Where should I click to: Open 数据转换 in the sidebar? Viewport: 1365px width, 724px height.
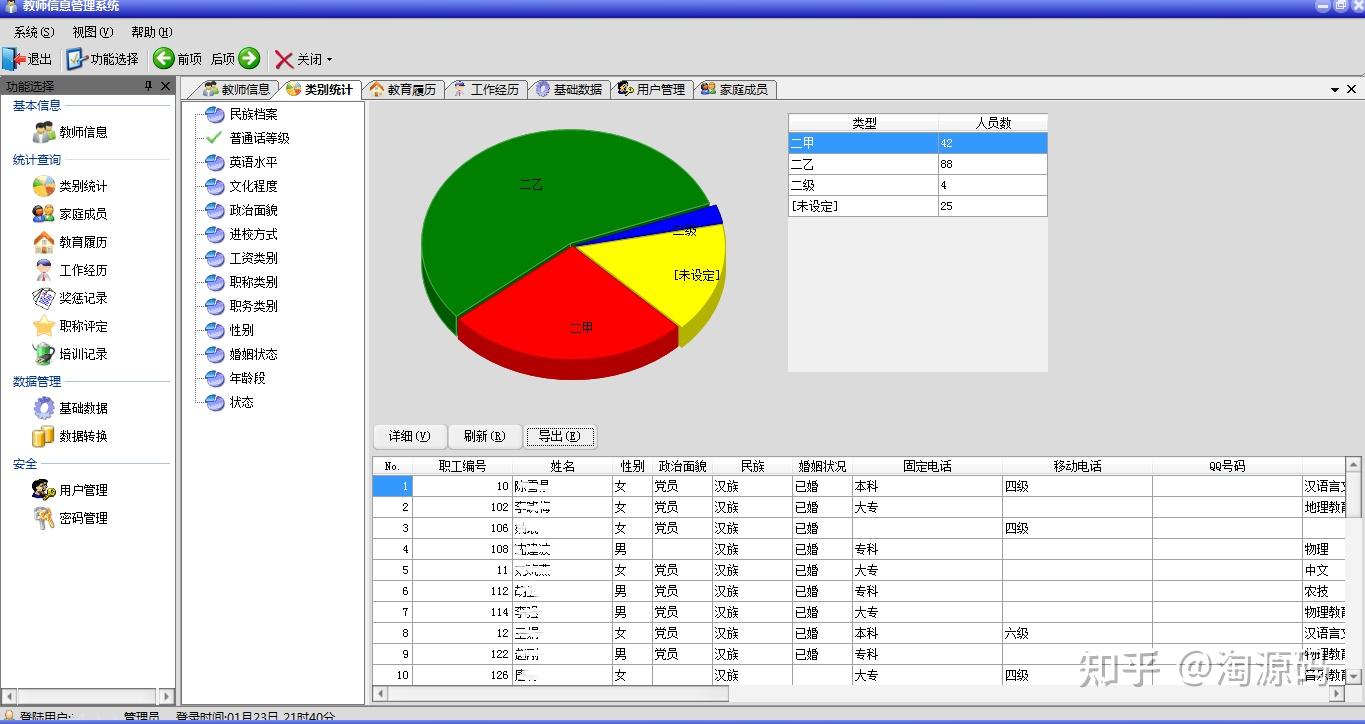click(70, 436)
